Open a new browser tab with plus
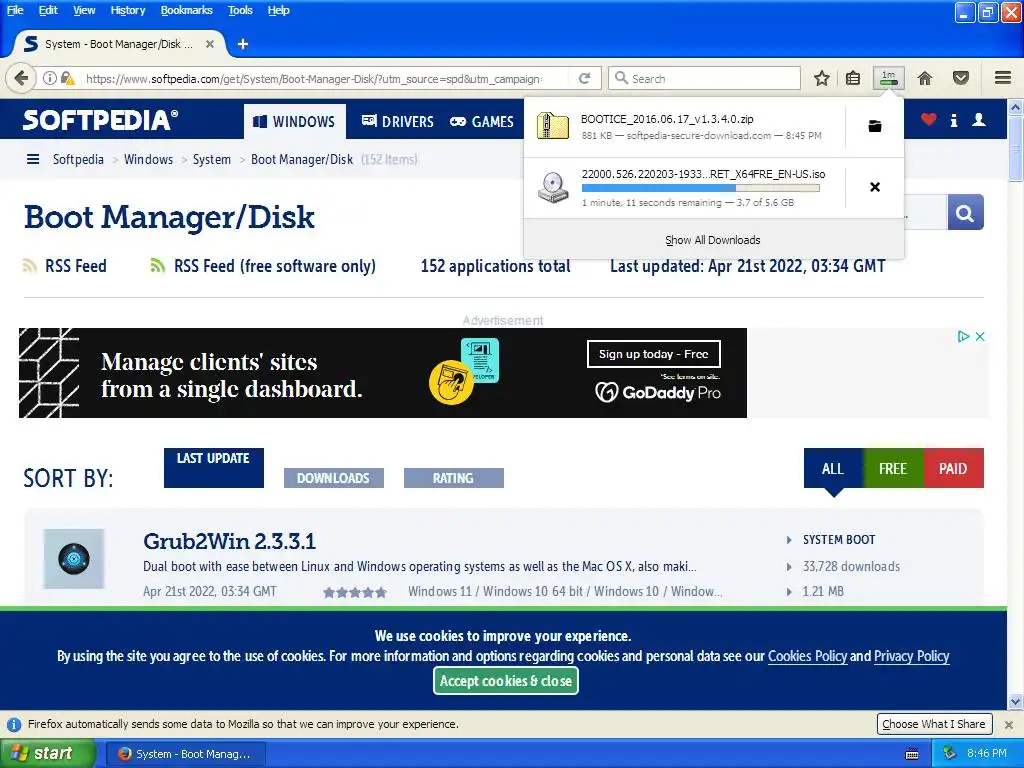1024x768 pixels. 243,44
